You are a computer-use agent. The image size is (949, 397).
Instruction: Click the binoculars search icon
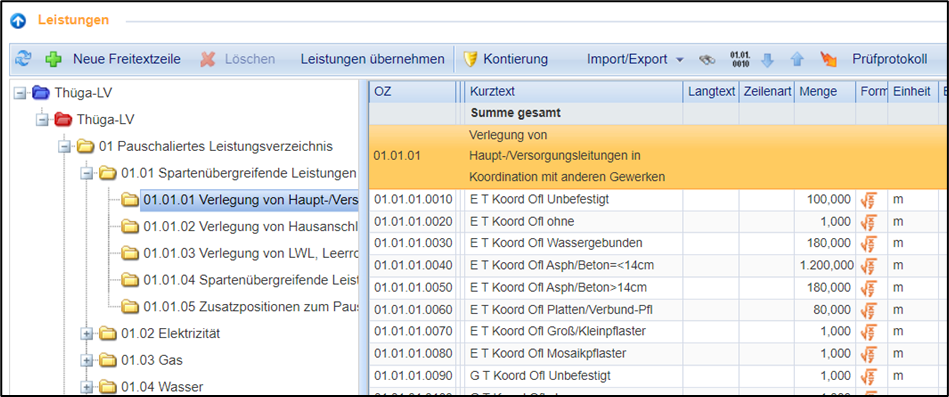706,59
